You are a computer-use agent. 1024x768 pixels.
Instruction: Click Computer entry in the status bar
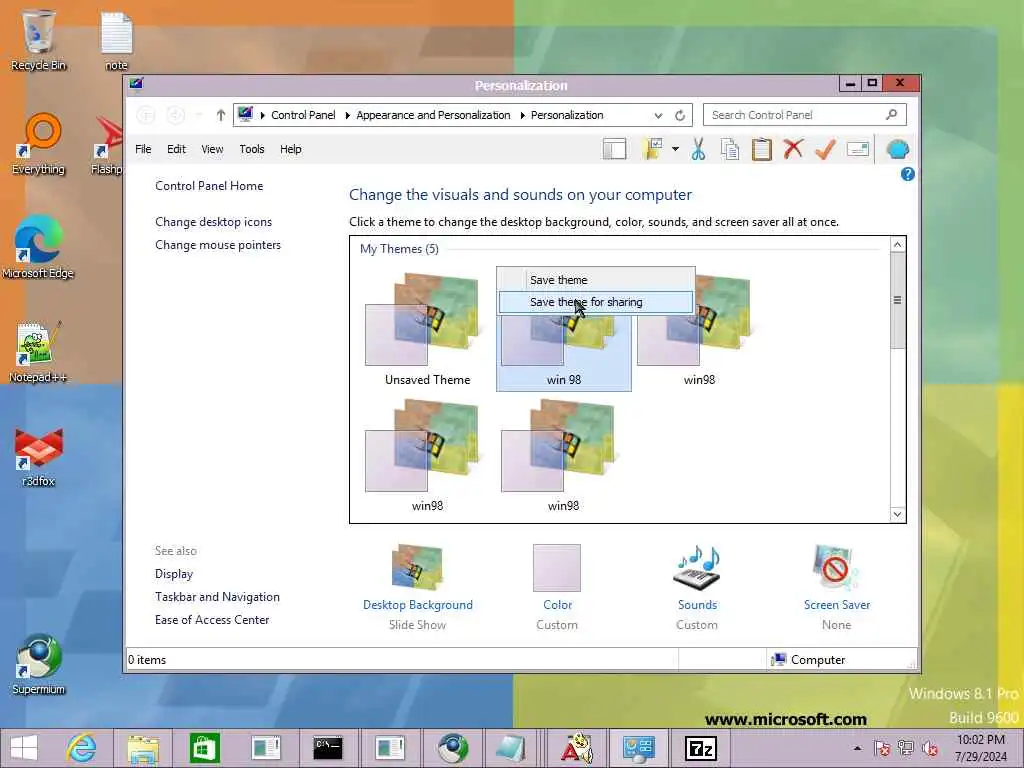point(808,660)
